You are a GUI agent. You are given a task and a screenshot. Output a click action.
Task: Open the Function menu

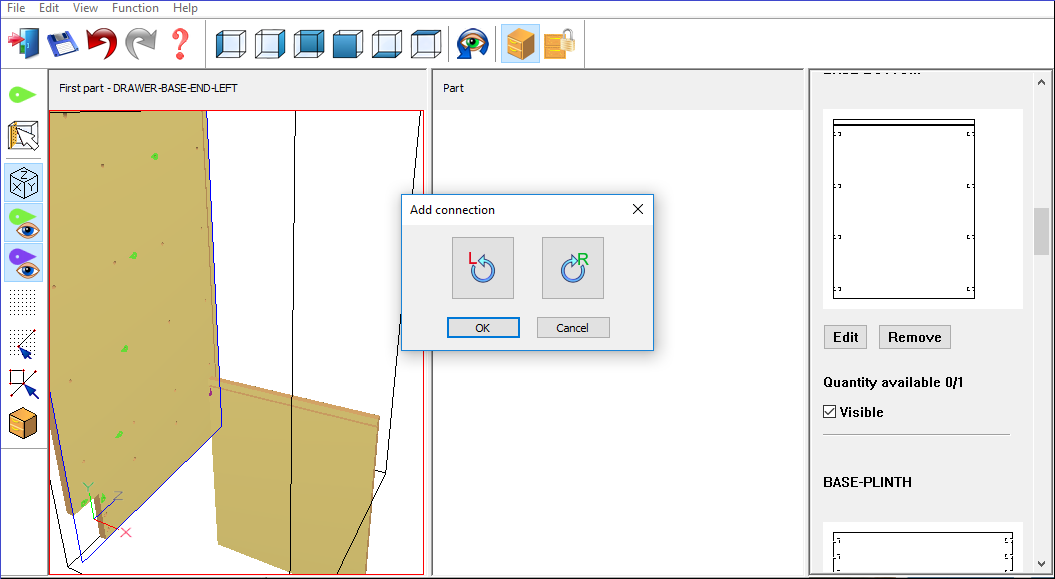[x=135, y=8]
